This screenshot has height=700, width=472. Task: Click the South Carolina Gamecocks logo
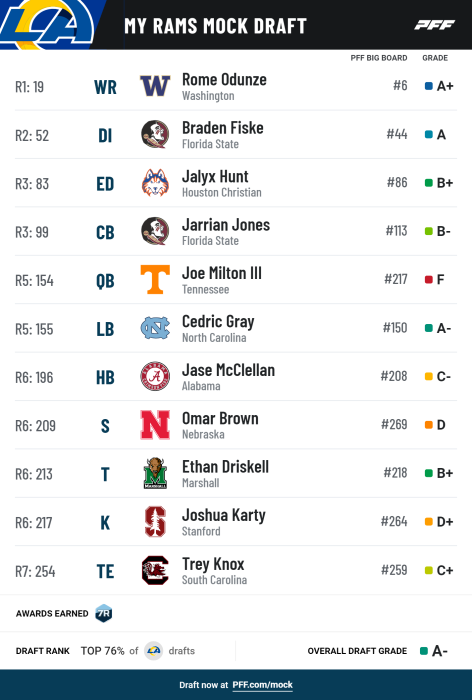pos(155,570)
